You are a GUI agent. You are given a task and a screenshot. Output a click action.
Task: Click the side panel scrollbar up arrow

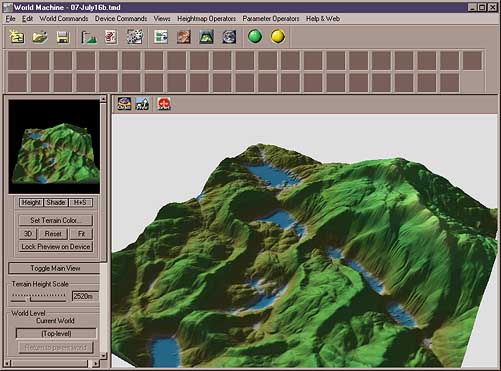coord(103,99)
